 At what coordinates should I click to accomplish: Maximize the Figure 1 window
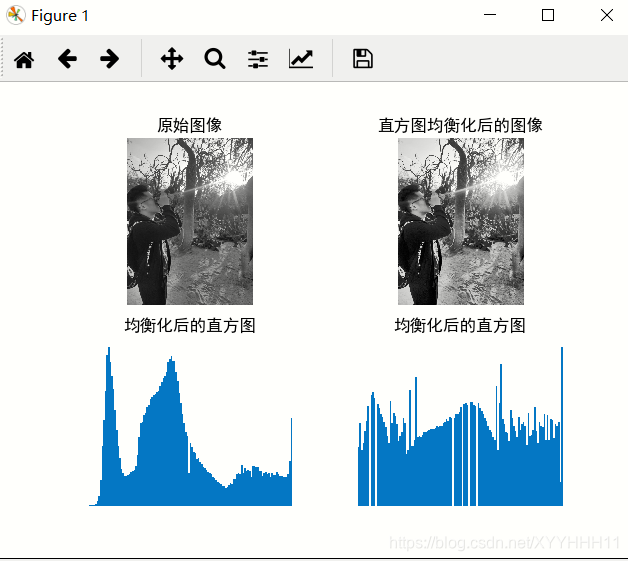[548, 15]
